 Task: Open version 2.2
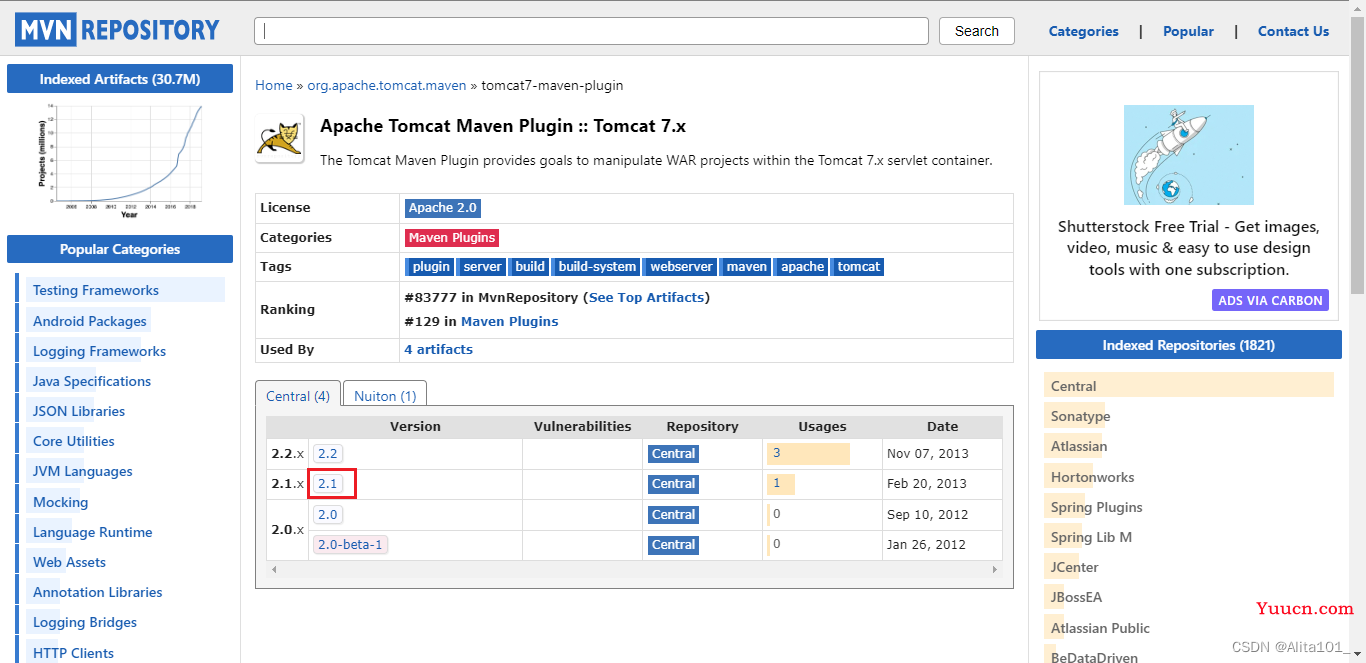pyautogui.click(x=328, y=453)
